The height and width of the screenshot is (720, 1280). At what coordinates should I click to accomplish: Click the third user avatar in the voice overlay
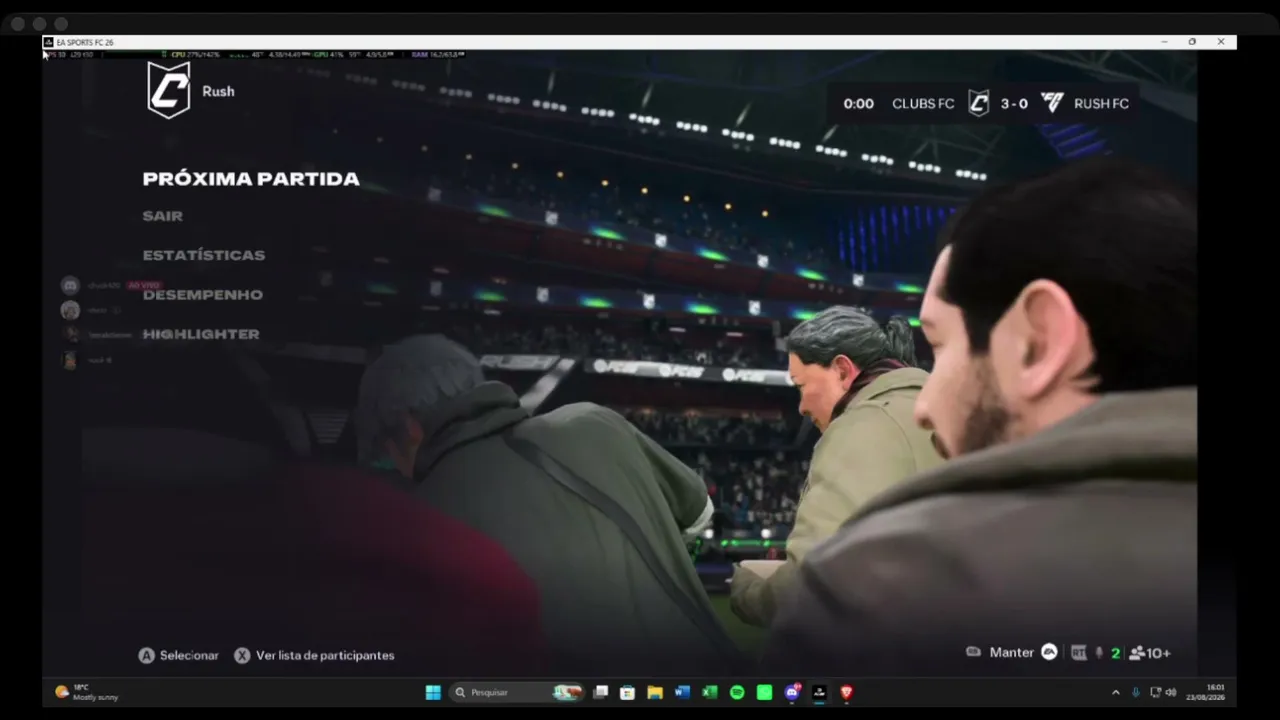tap(70, 335)
